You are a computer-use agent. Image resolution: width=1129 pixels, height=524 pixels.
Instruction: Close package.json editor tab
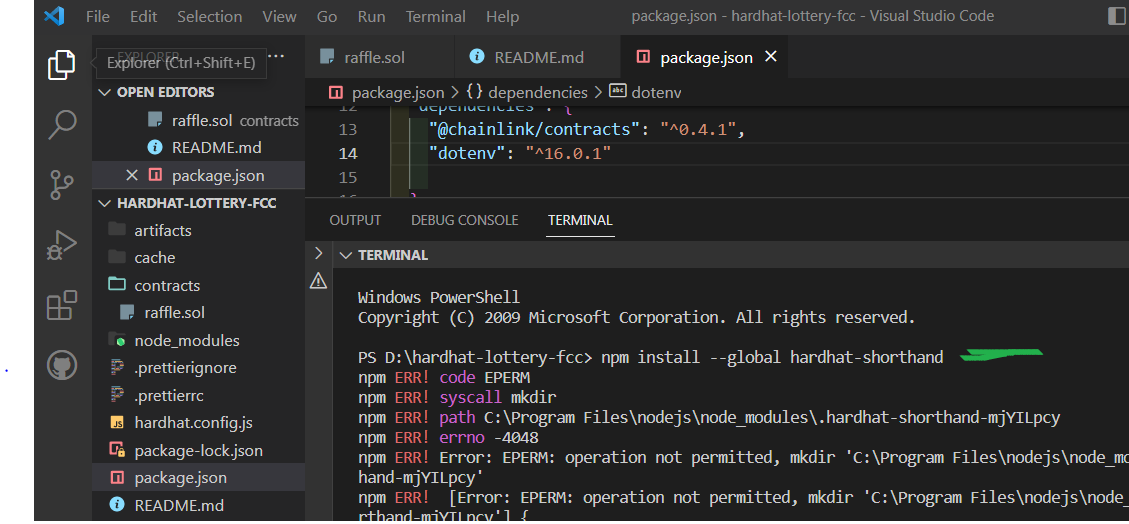tap(770, 56)
